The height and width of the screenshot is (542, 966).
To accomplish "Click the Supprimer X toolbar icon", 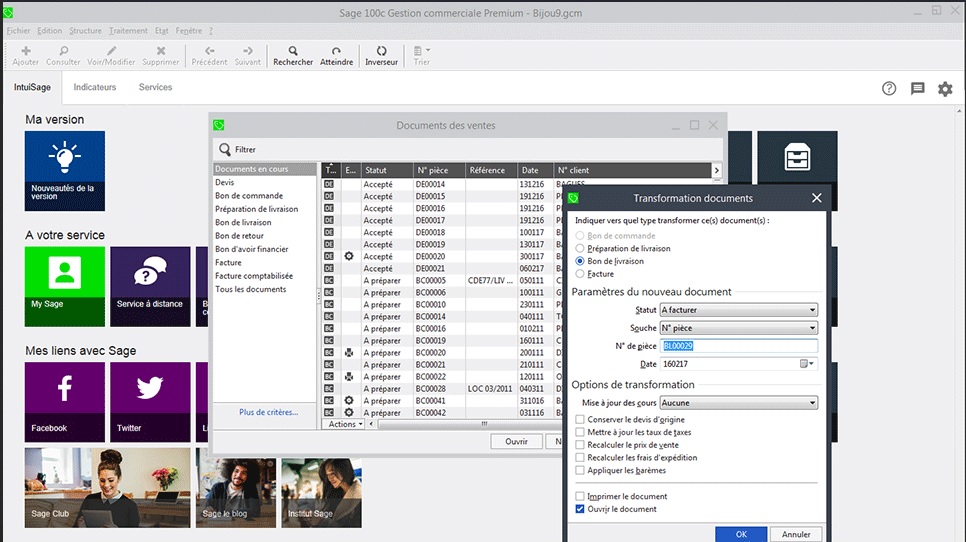I will [x=161, y=51].
